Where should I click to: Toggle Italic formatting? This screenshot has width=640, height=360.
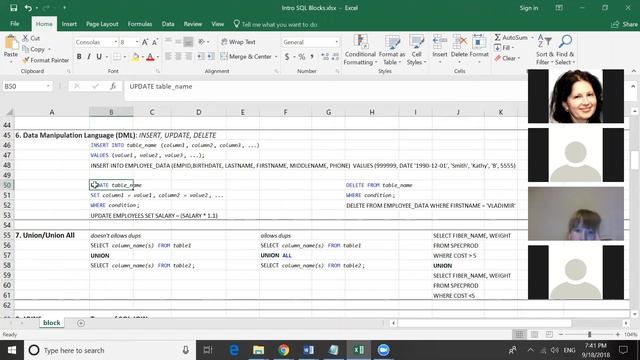point(89,57)
